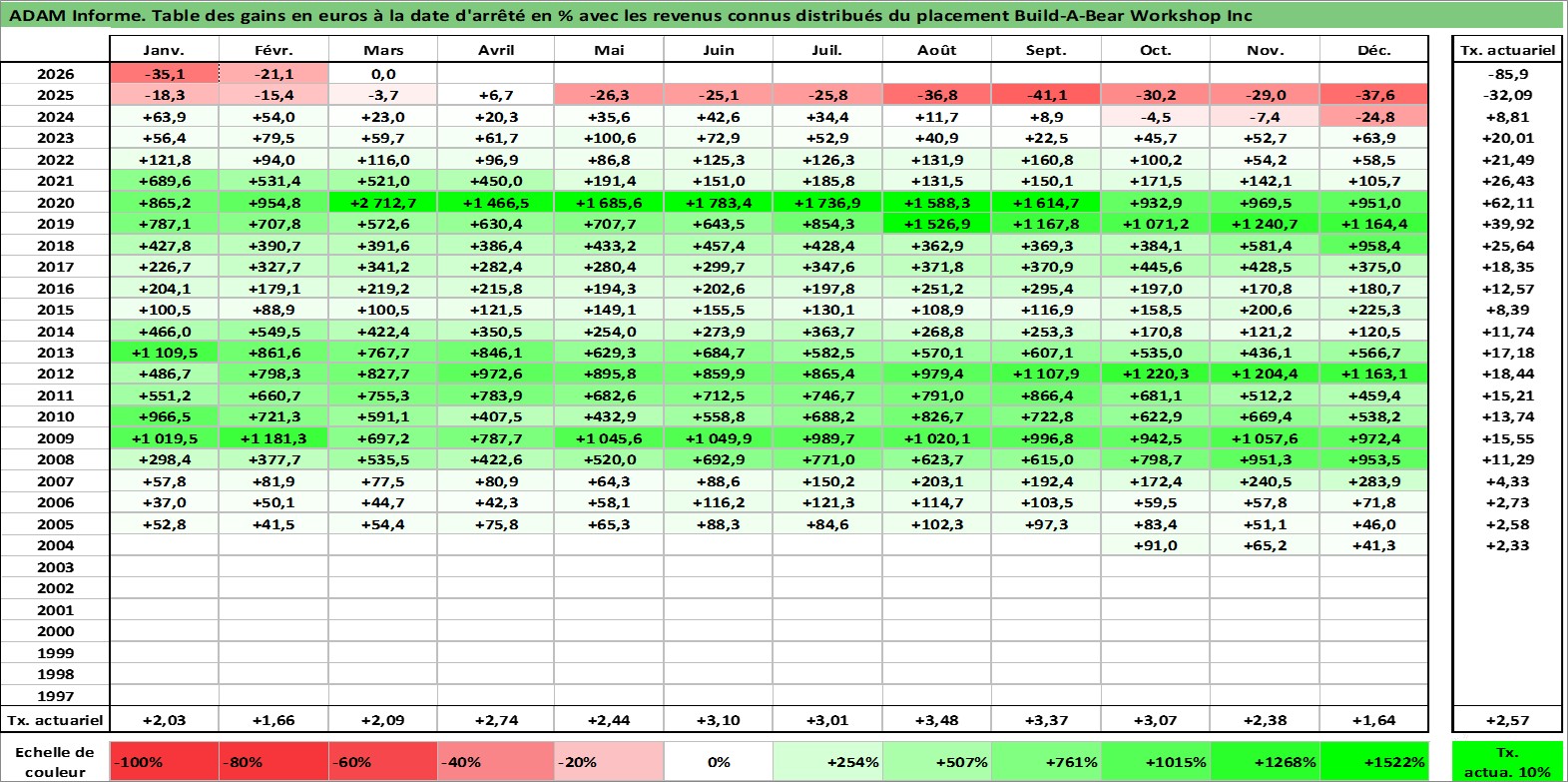Click the Tx. actuariel header on right
This screenshot has height=782, width=1568.
pos(1507,50)
